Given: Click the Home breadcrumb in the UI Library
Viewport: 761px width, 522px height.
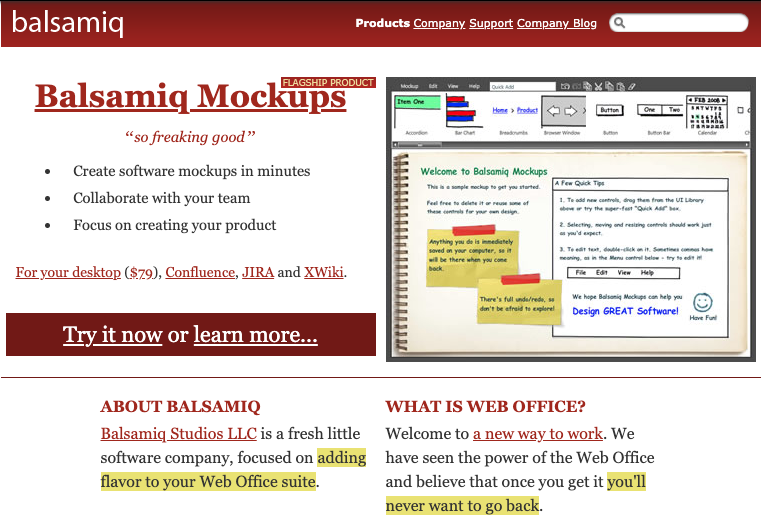Looking at the screenshot, I should point(500,110).
